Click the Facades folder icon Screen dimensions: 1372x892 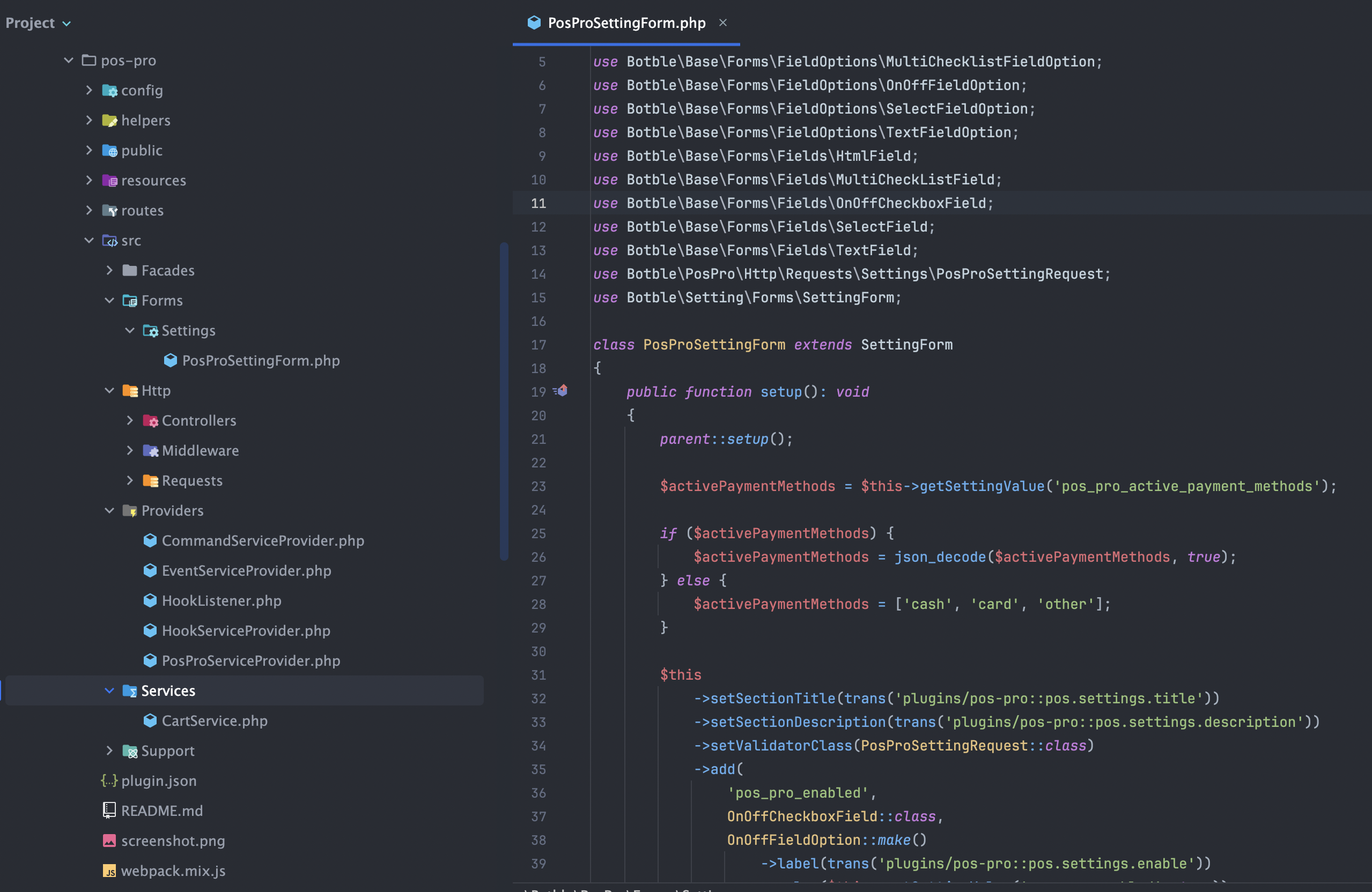(x=130, y=270)
